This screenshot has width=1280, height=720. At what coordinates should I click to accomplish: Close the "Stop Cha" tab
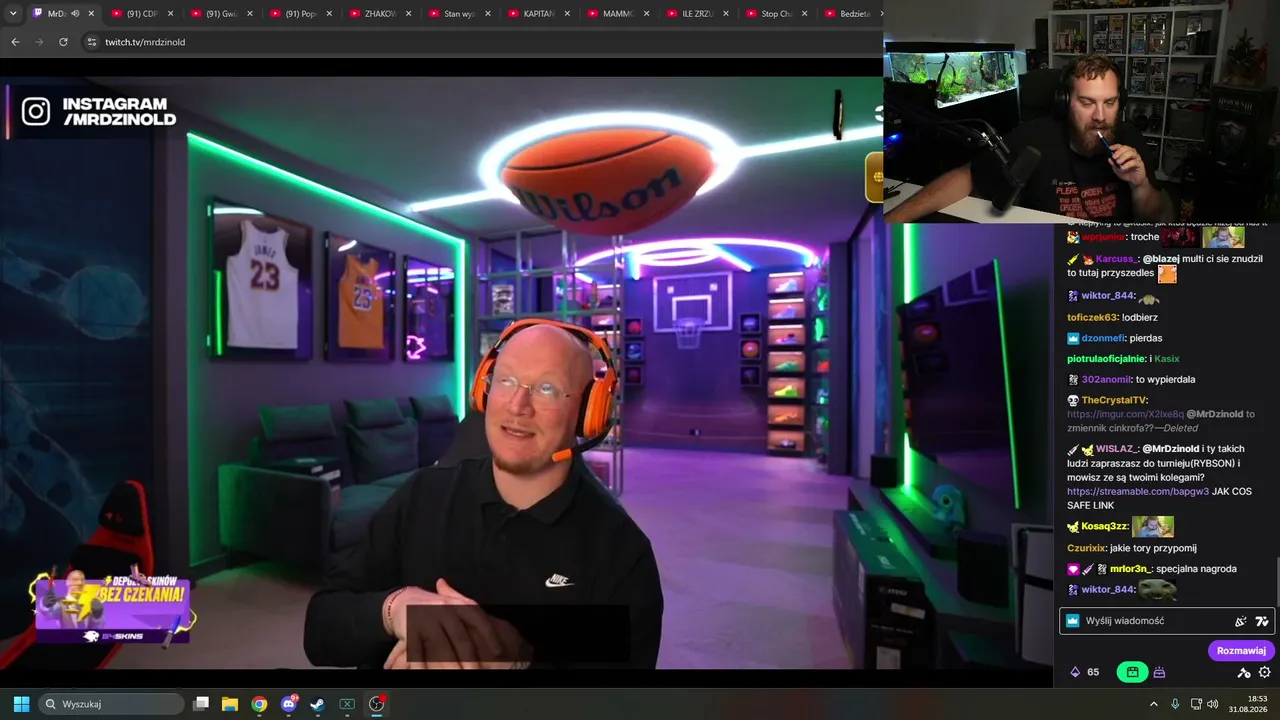[x=805, y=14]
